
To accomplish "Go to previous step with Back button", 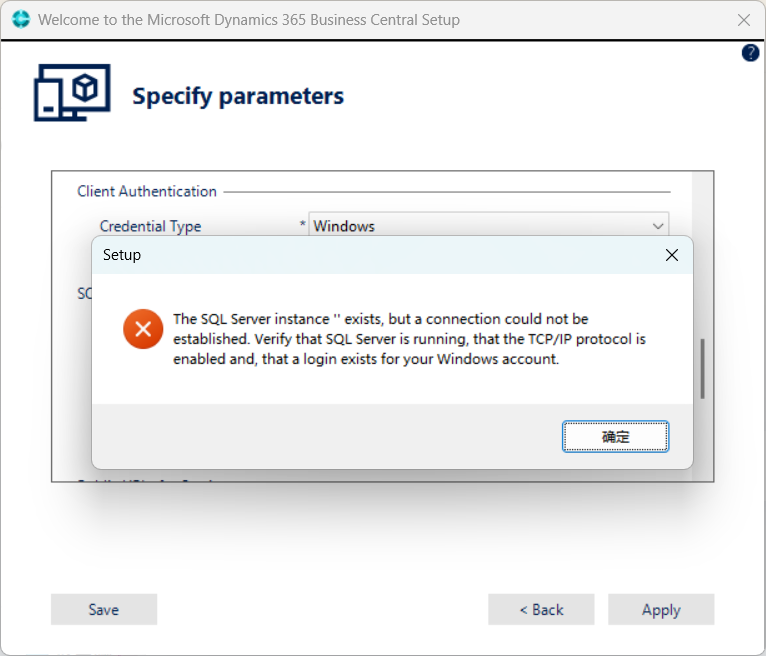I will point(541,609).
